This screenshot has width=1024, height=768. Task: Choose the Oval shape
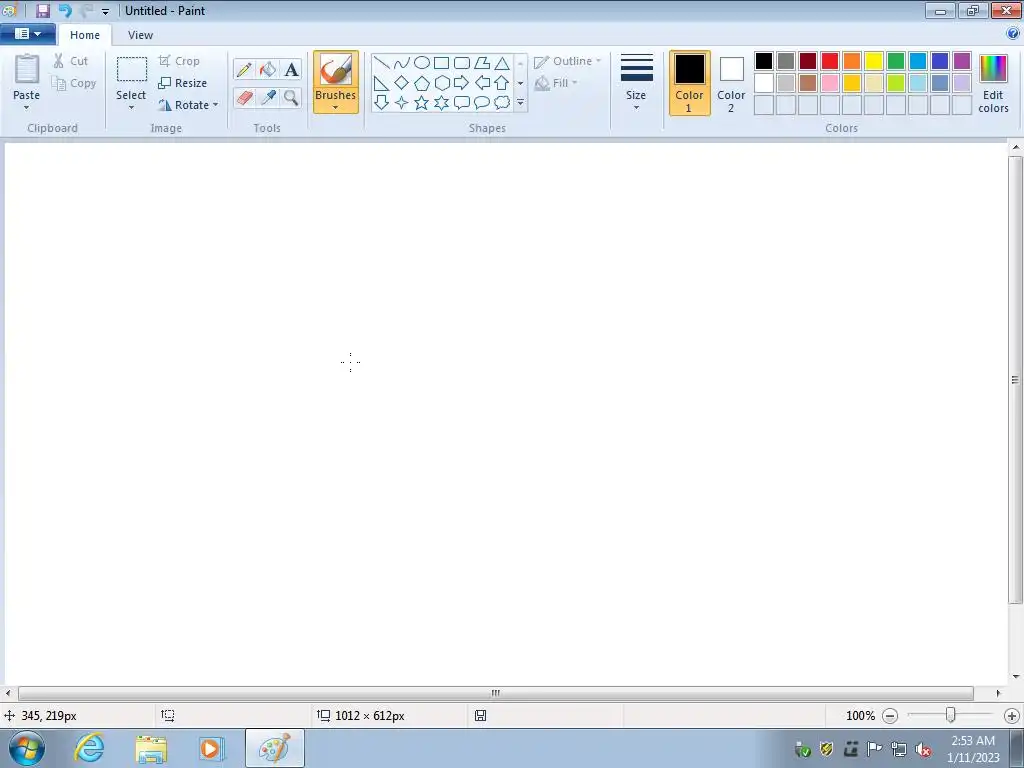pos(422,63)
